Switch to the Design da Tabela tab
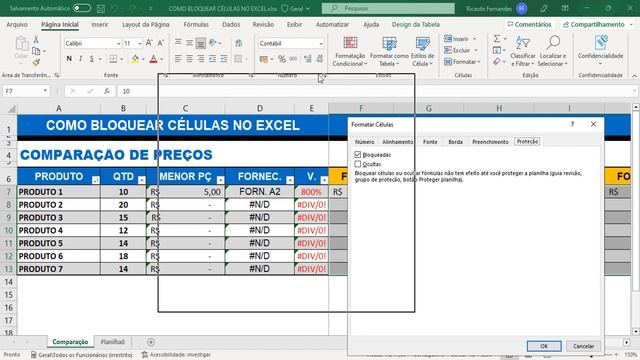Screen dimensions: 640x360 416,24
